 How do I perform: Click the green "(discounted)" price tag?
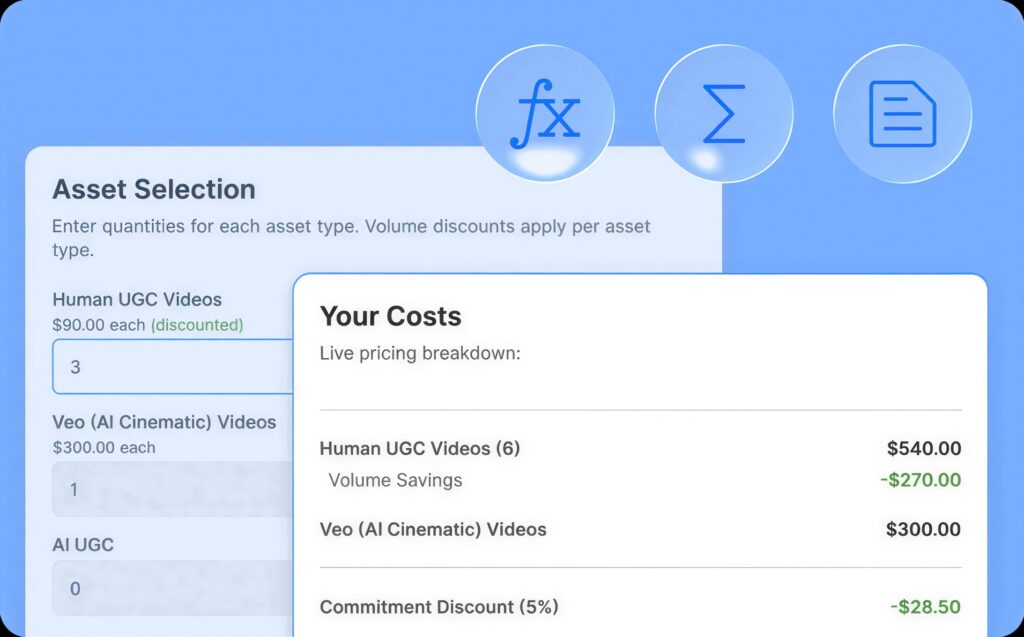click(x=196, y=325)
